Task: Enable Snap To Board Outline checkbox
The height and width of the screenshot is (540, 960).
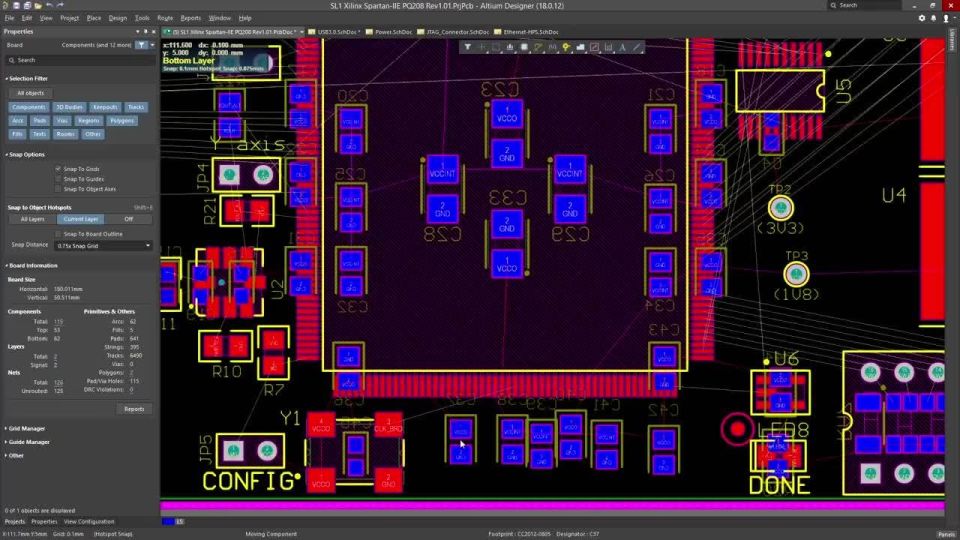Action: 58,234
